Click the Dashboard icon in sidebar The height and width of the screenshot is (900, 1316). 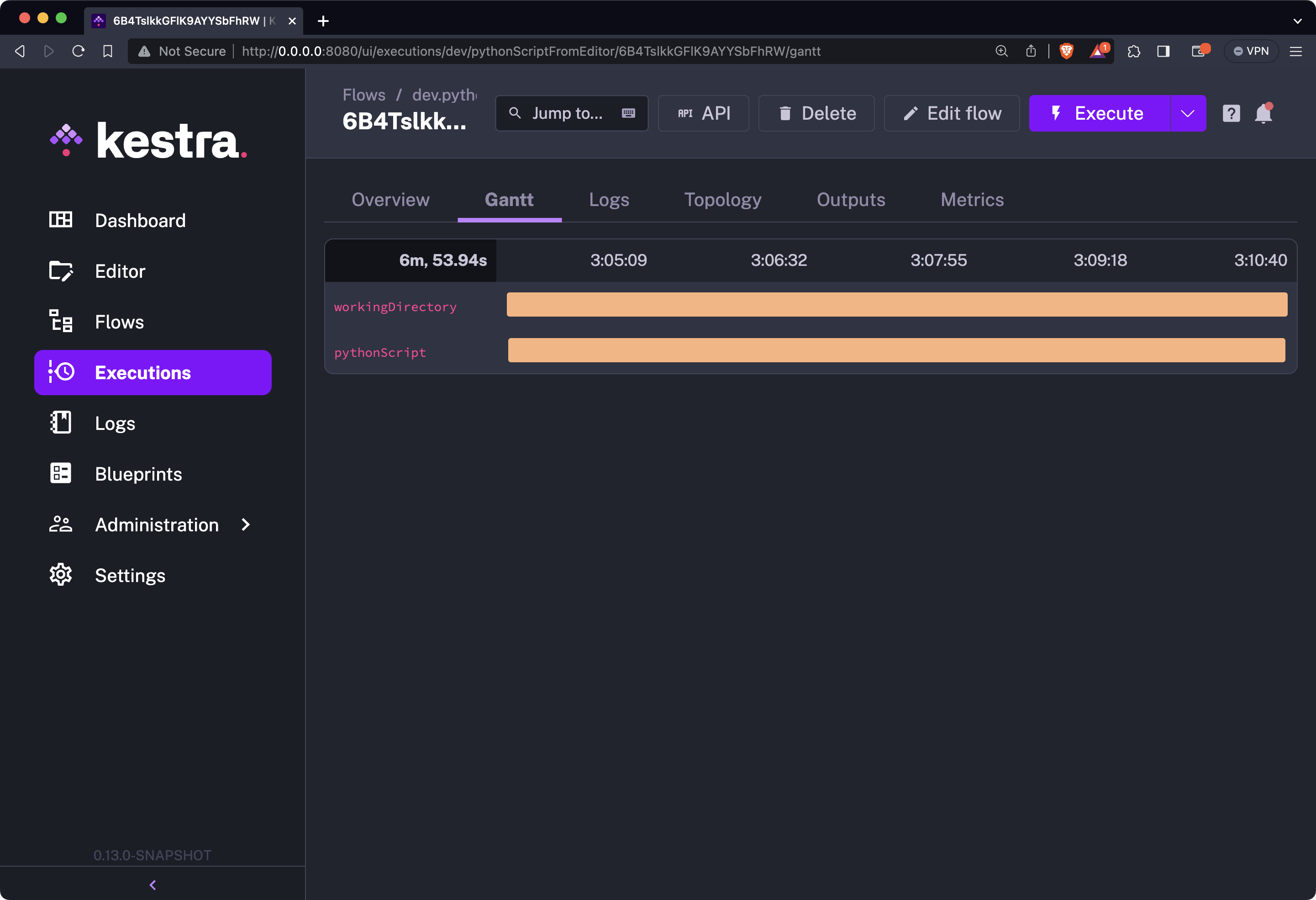tap(61, 220)
